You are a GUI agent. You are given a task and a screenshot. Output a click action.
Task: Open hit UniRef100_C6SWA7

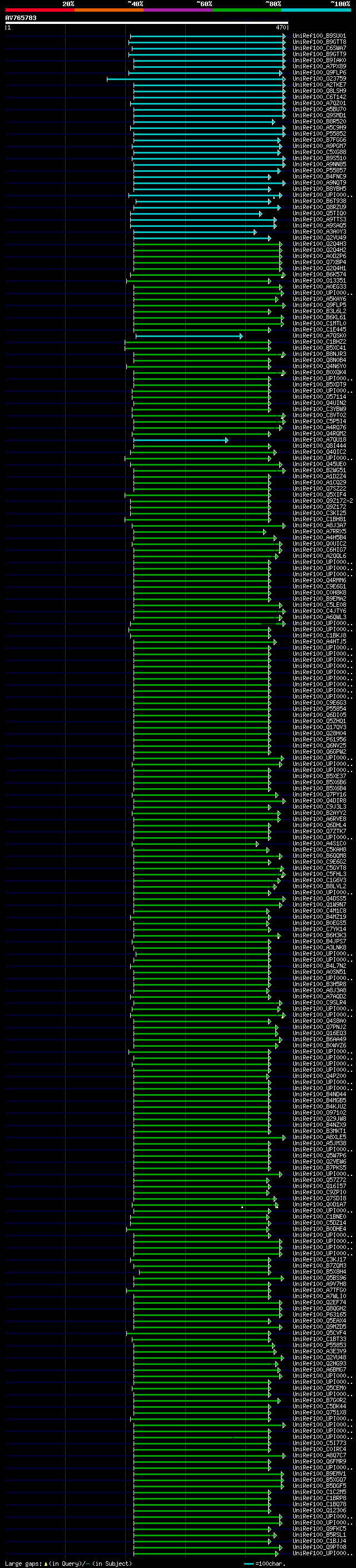(x=319, y=48)
